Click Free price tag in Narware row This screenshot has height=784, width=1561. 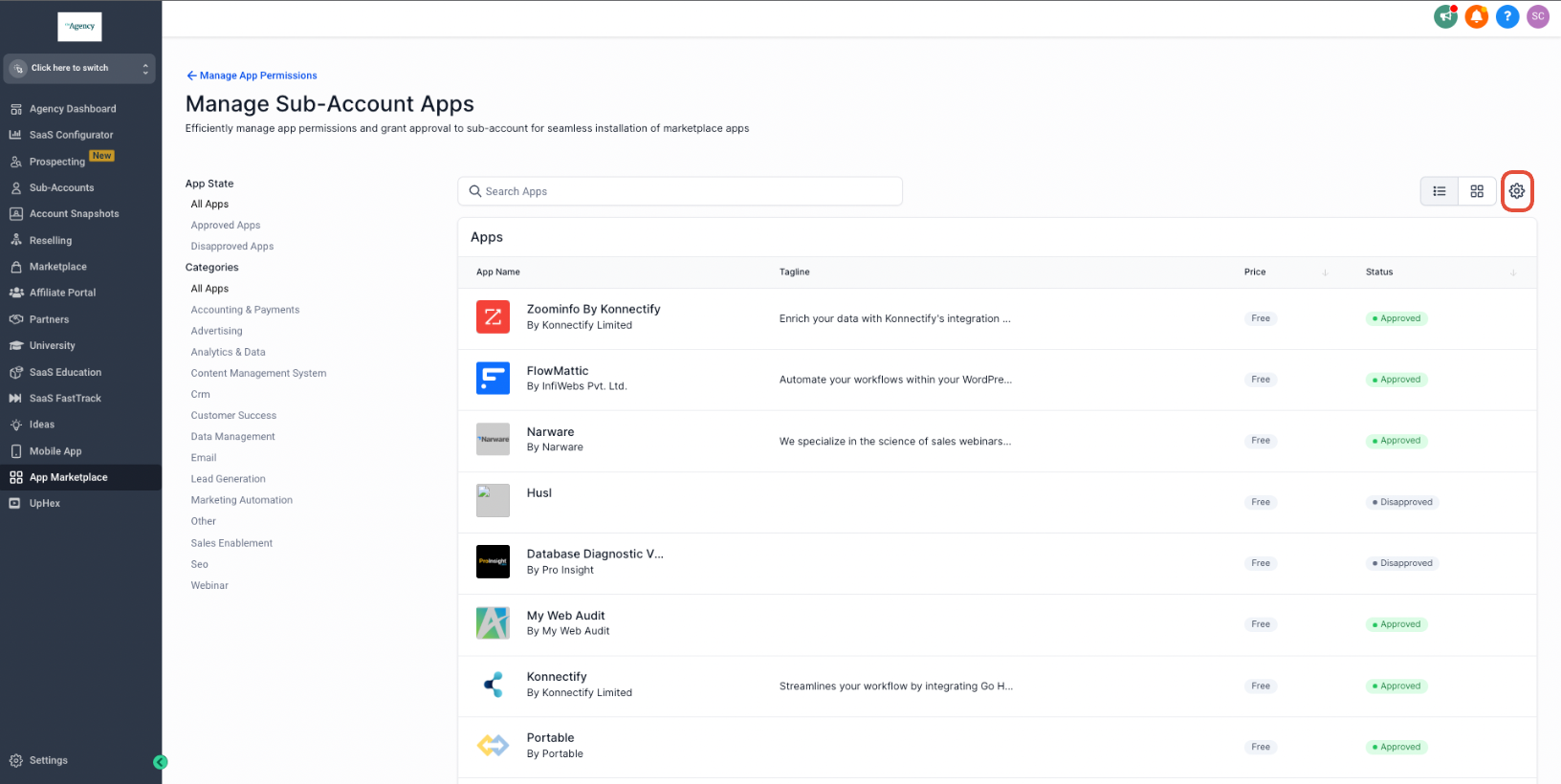[x=1261, y=441]
